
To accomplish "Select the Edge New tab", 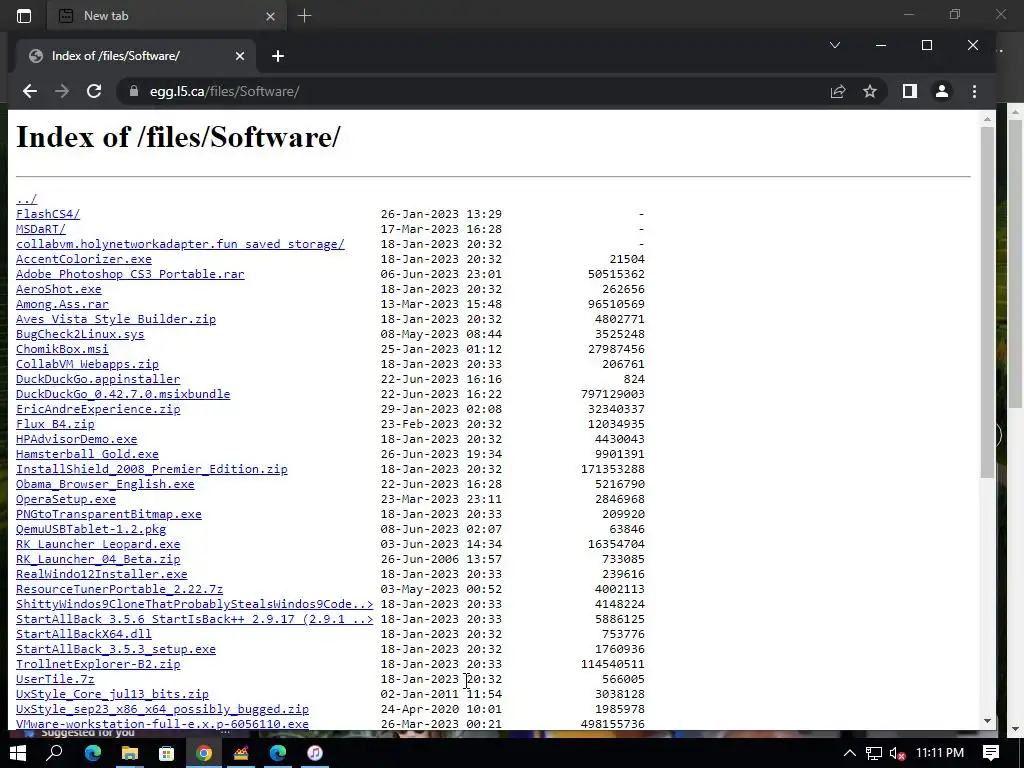I will 166,16.
